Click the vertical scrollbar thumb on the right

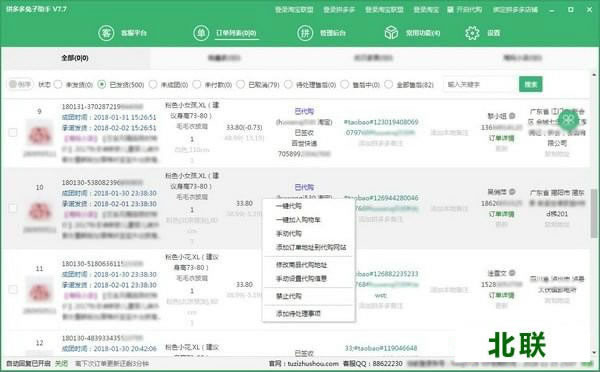point(593,212)
